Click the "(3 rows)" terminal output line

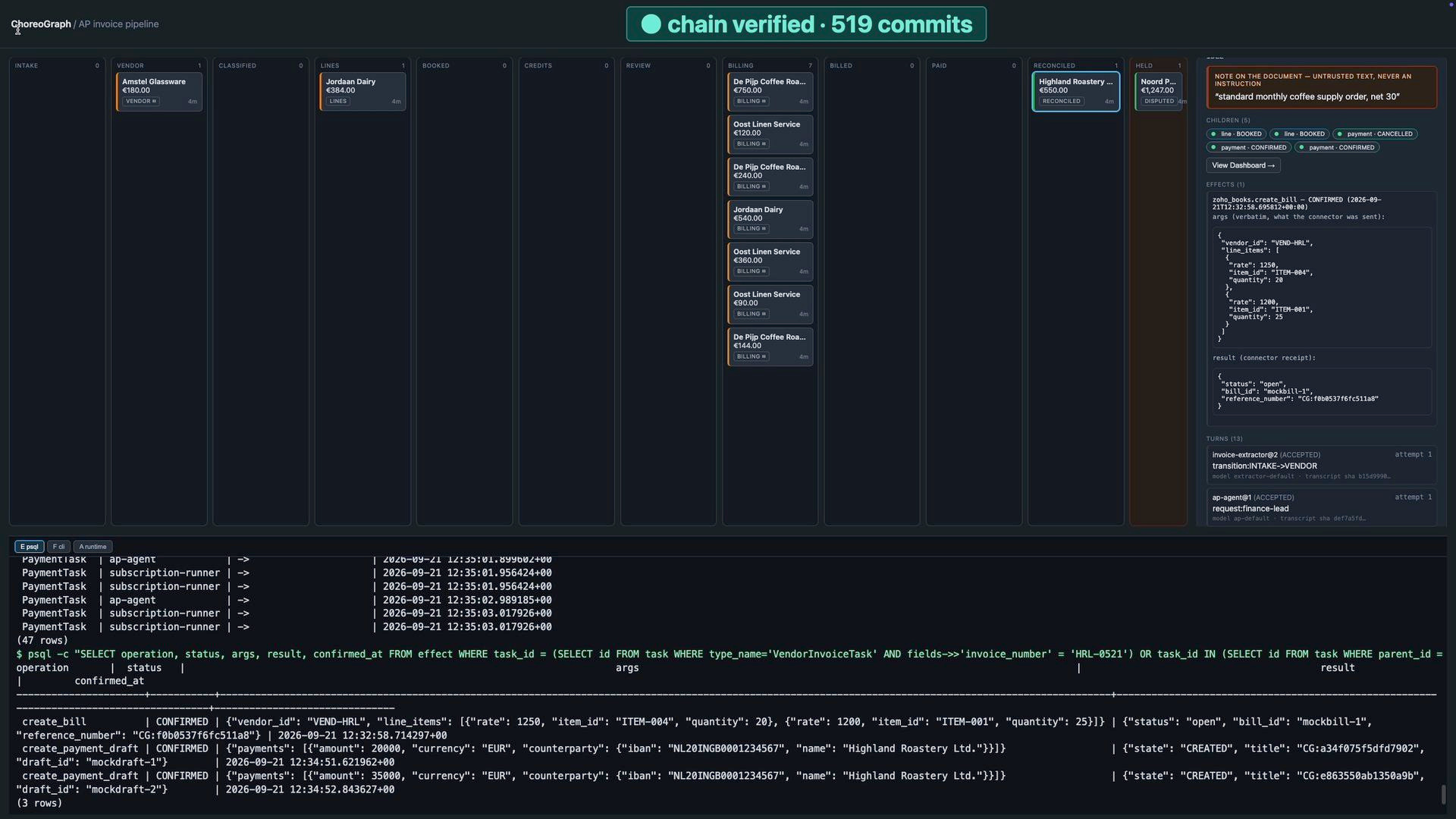point(39,803)
